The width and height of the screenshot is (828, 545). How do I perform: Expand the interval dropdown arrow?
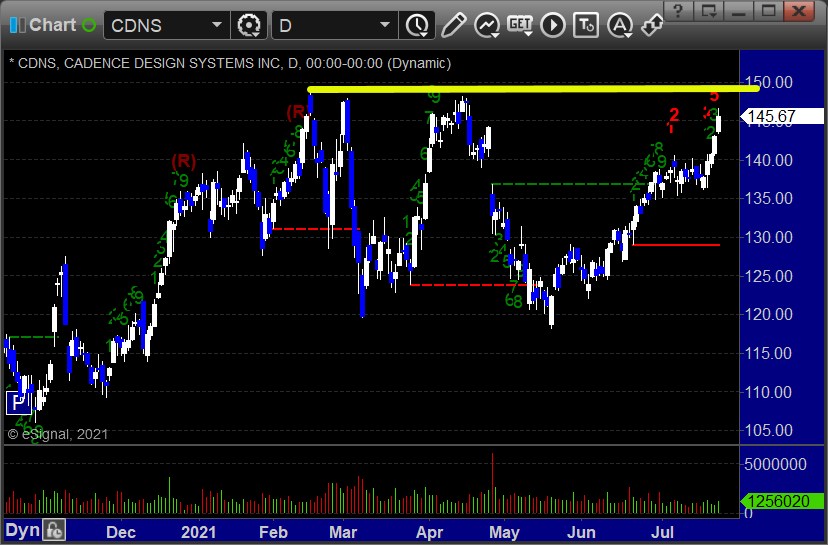tap(385, 25)
